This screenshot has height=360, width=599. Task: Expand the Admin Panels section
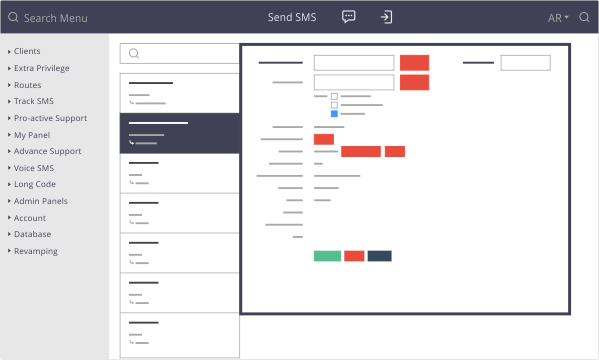click(x=40, y=201)
